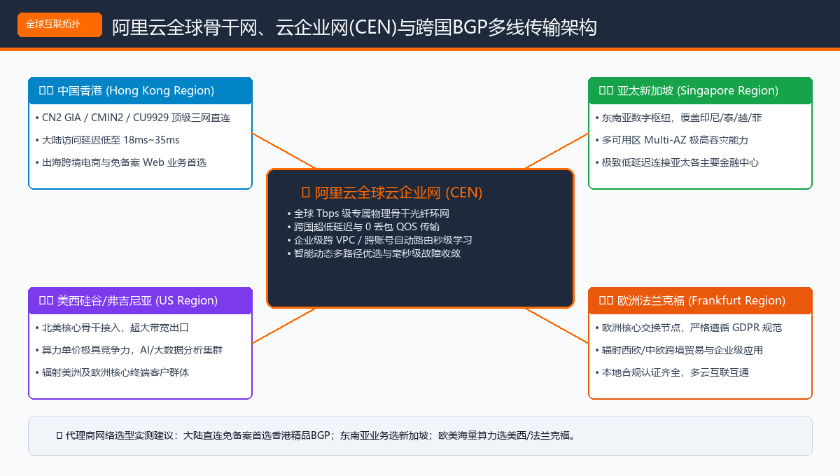Click the icon before 欧洲法兰克福 title
Screen dimensions: 840x476
[x=606, y=300]
